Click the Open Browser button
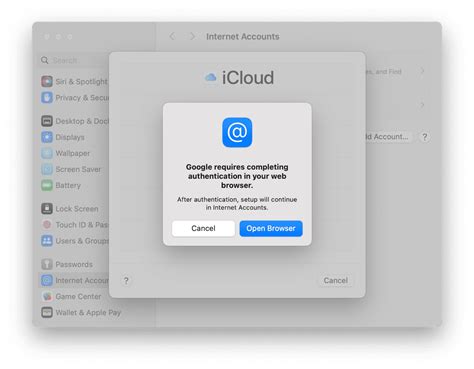 click(x=271, y=228)
